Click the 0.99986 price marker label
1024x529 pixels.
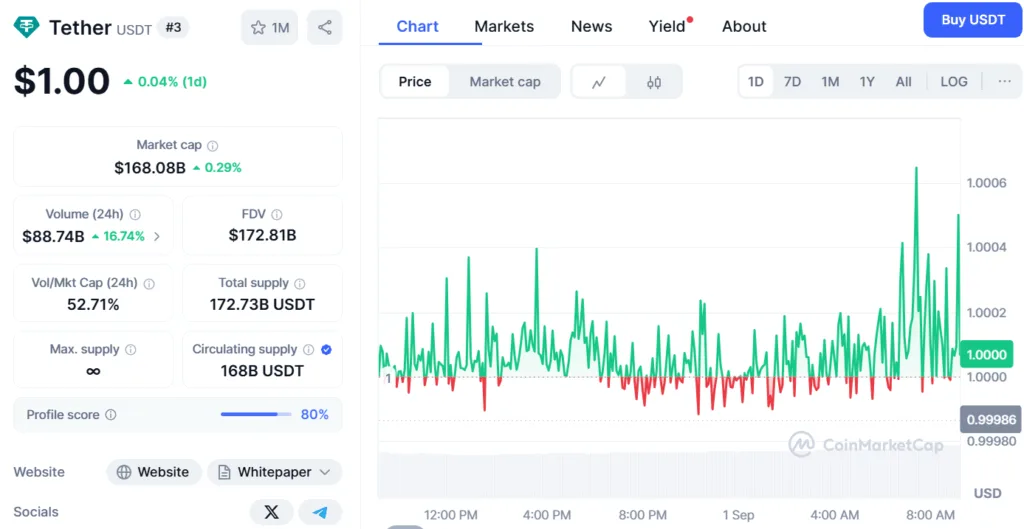991,420
